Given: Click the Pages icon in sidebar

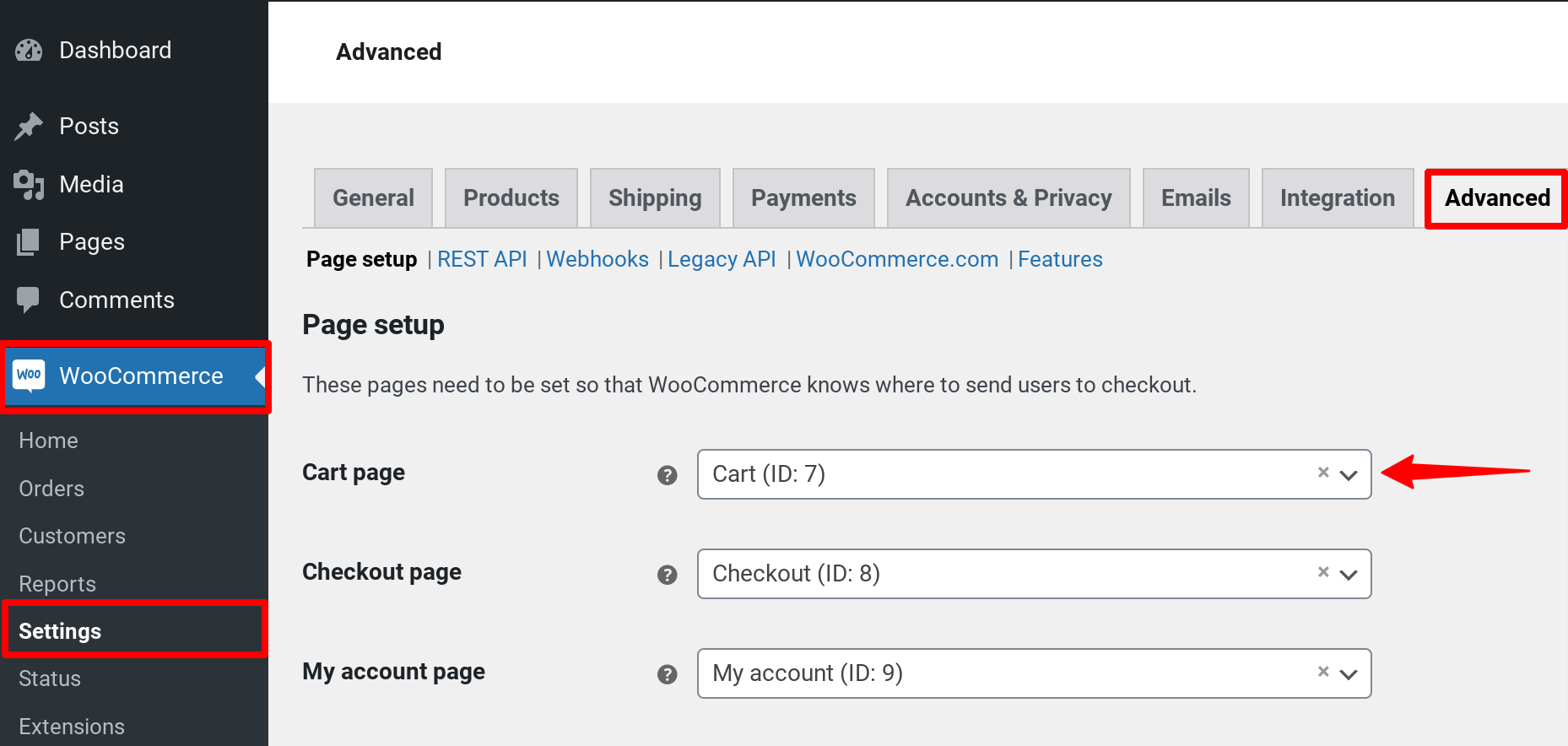Looking at the screenshot, I should [x=29, y=242].
